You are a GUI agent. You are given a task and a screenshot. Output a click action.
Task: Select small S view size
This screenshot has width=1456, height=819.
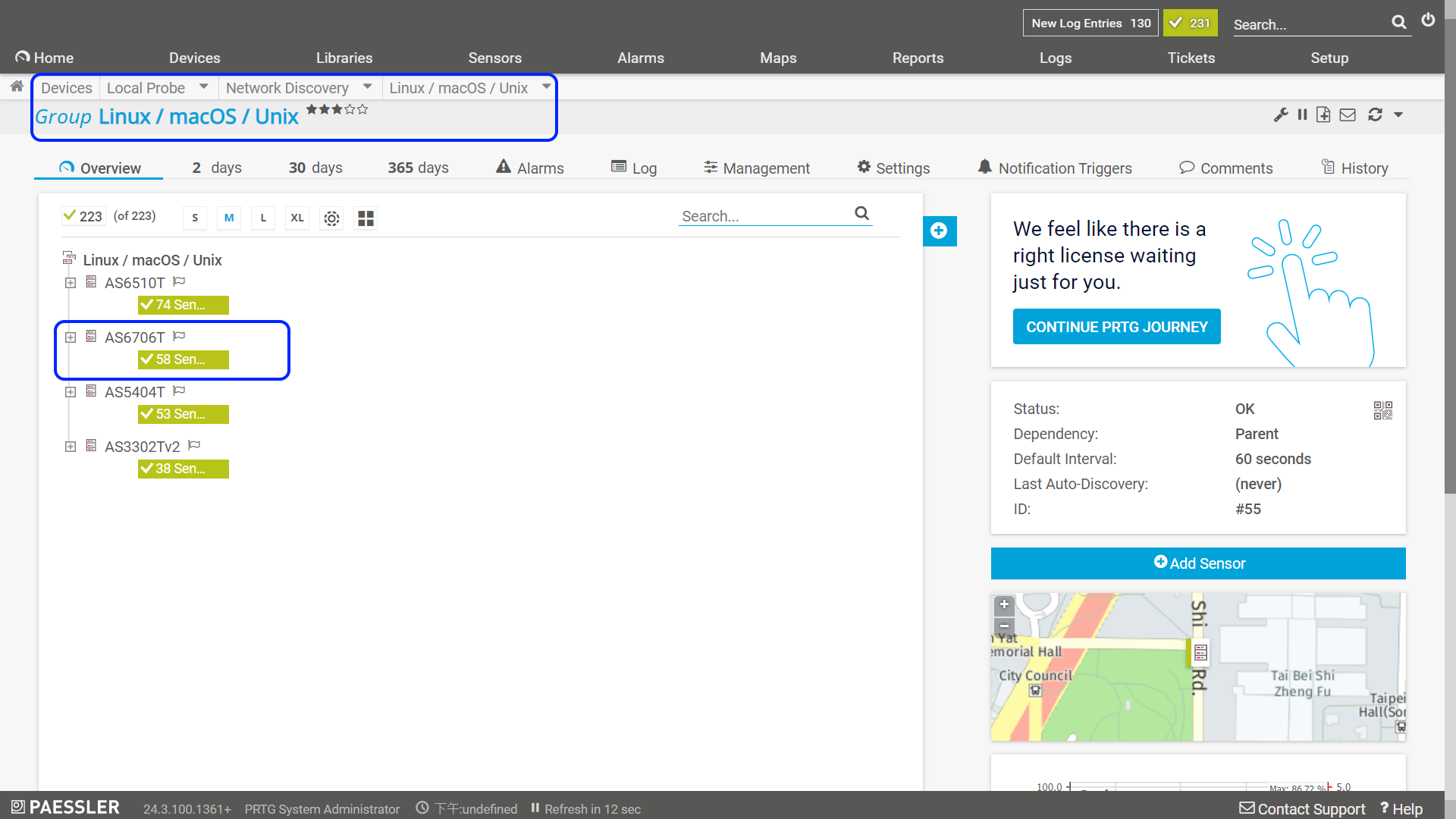[x=195, y=218]
